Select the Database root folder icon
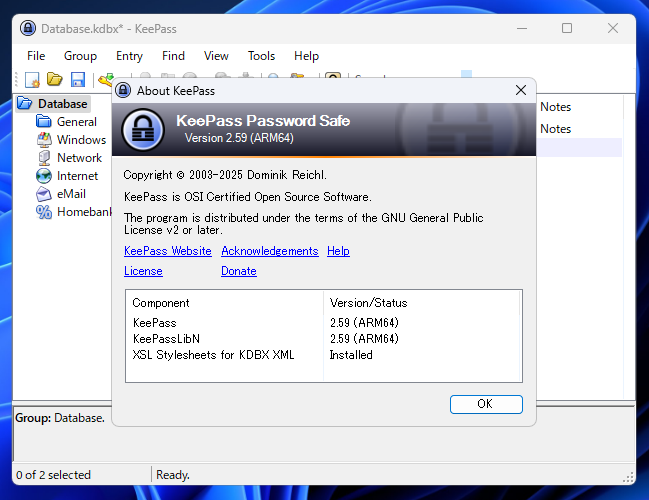649x500 pixels. coord(25,103)
